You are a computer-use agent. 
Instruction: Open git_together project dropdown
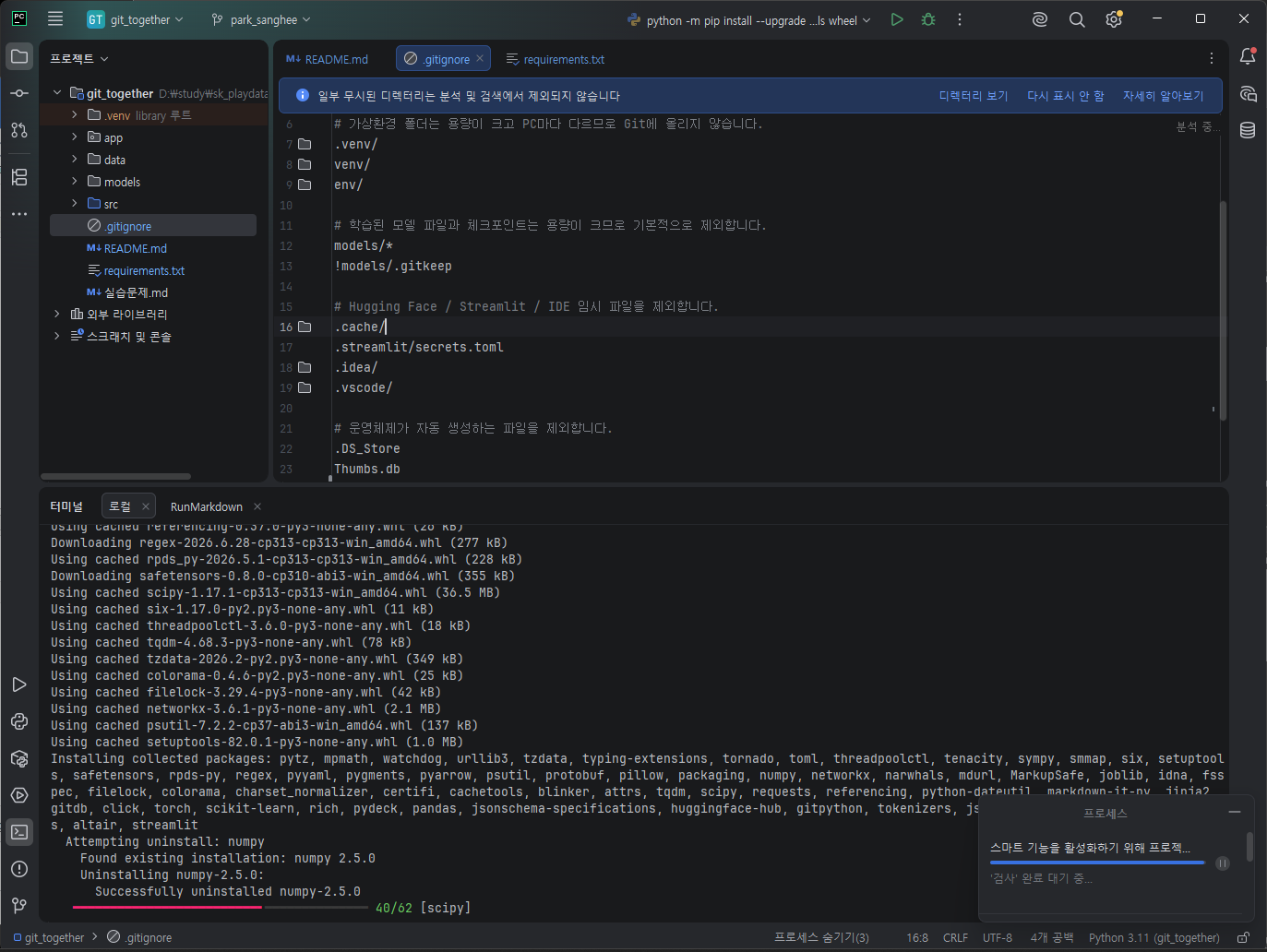point(135,19)
